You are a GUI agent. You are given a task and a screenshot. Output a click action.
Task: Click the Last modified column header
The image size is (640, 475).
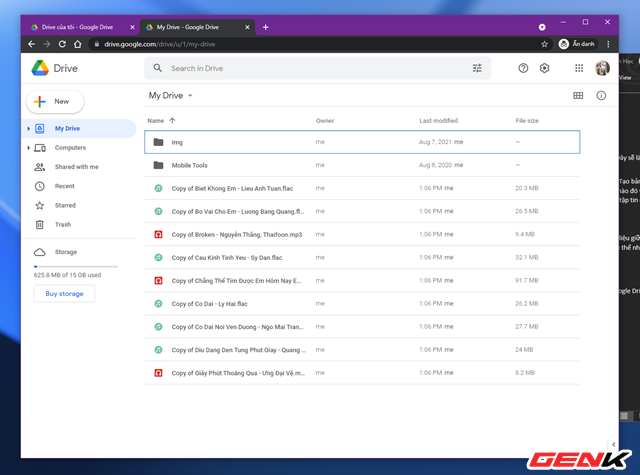[x=438, y=120]
